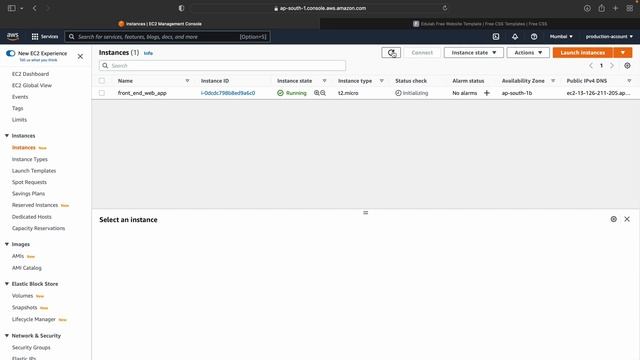Open Events in sidebar
The height and width of the screenshot is (360, 640).
coord(20,97)
